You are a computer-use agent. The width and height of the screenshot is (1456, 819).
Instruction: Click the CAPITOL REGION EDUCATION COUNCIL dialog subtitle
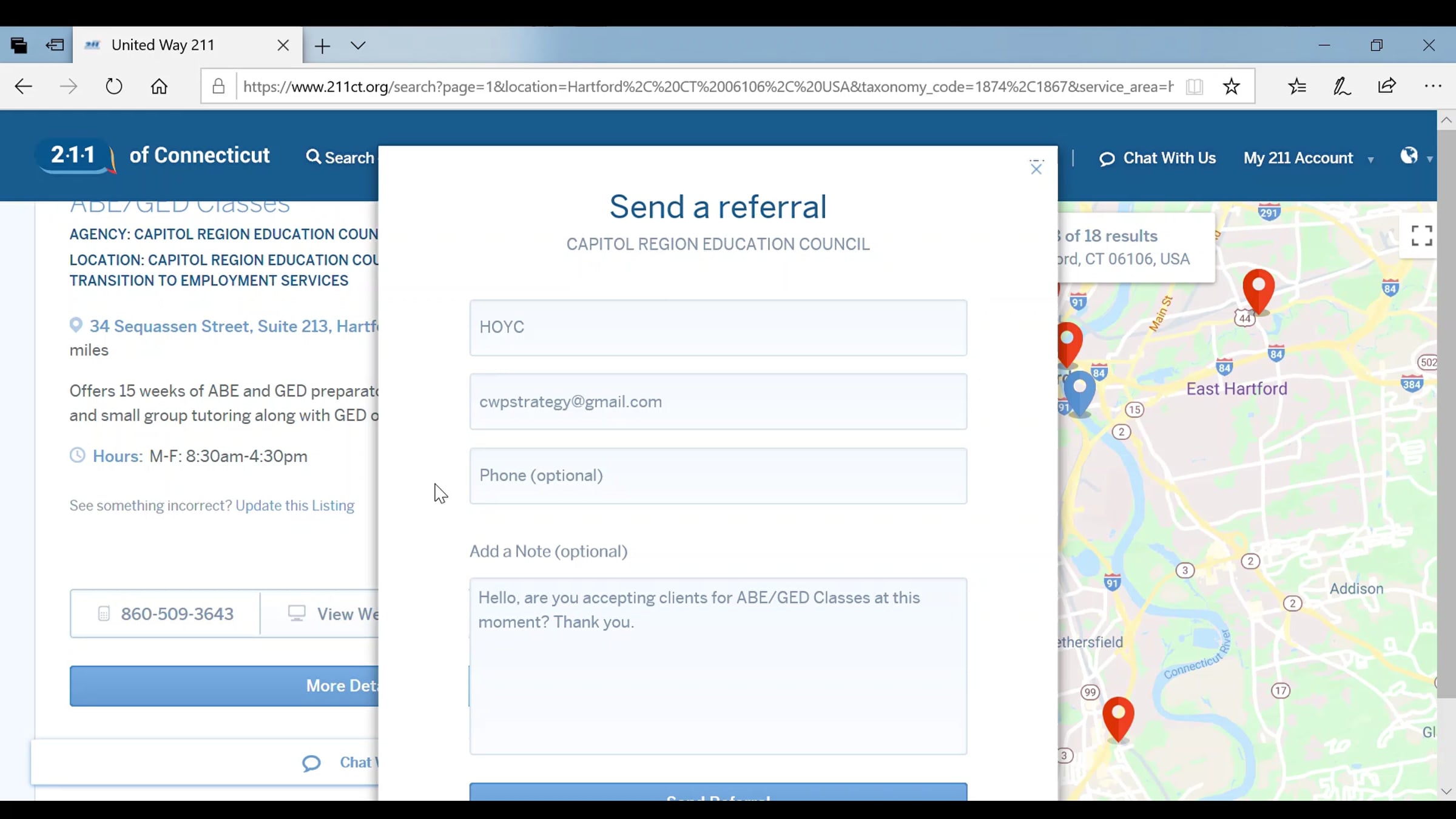click(718, 244)
